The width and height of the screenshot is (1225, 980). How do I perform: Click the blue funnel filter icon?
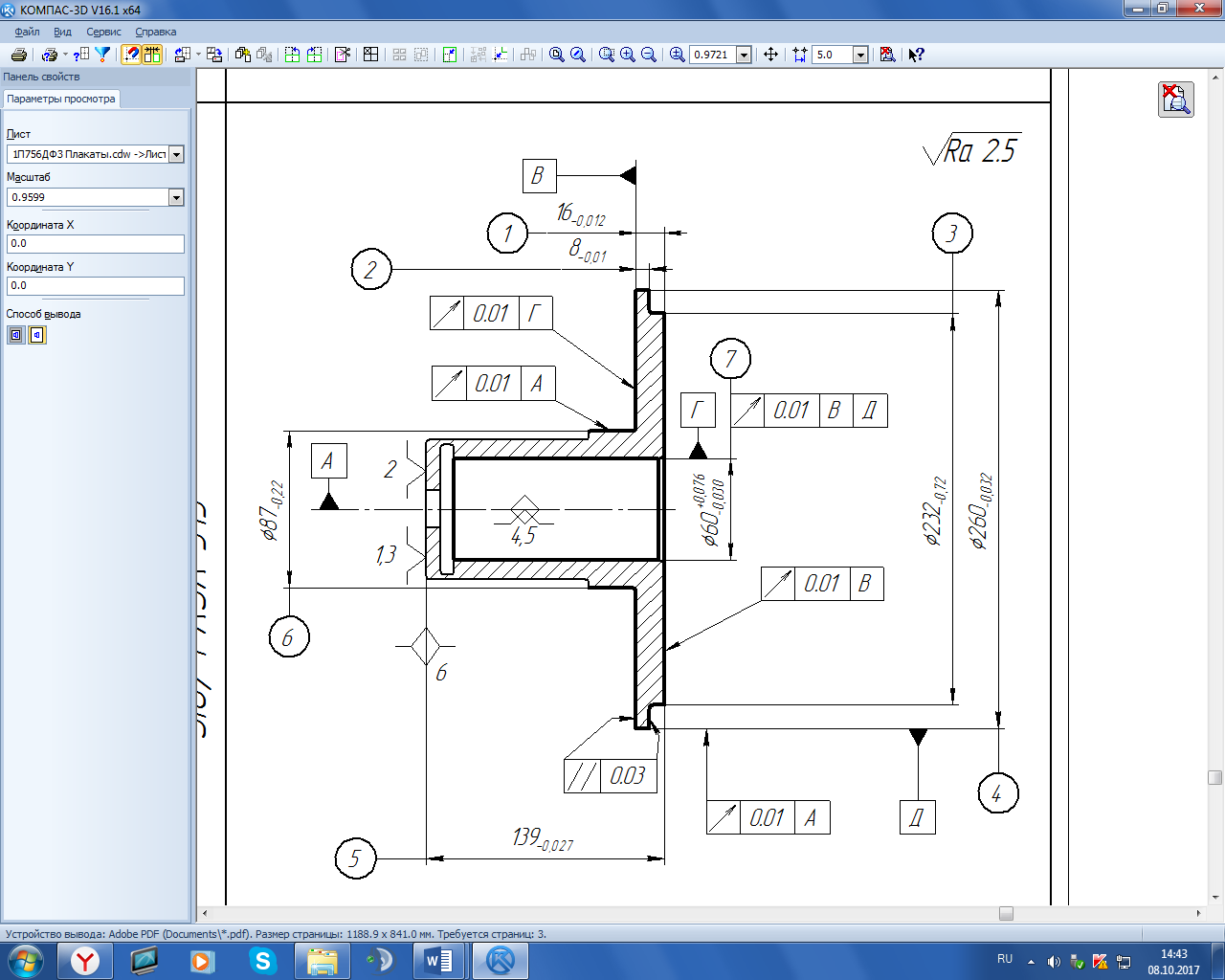[102, 55]
